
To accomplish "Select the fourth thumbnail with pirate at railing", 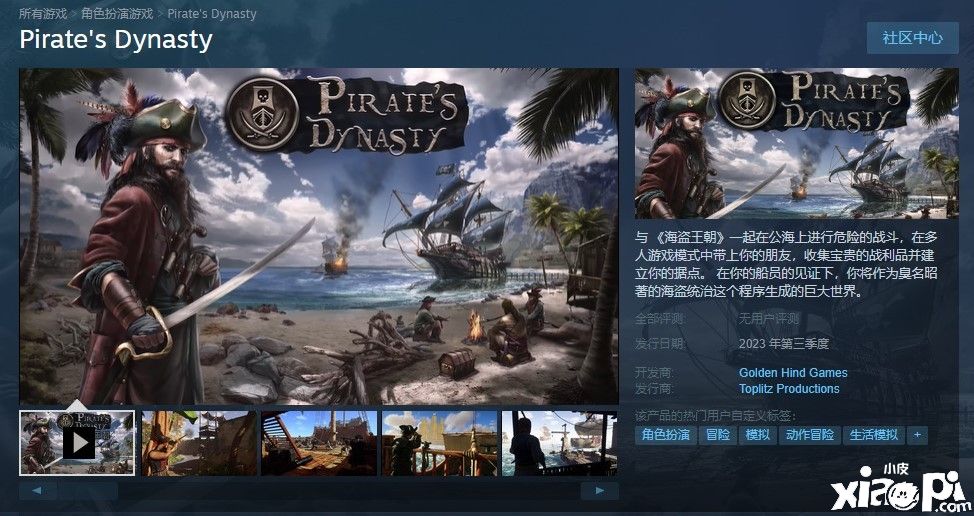I will click(439, 443).
